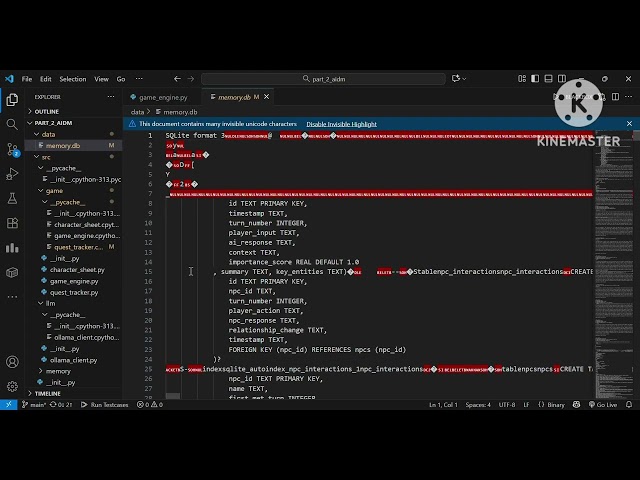
Task: Dismiss the invisible unicode warning banner
Action: coord(629,124)
